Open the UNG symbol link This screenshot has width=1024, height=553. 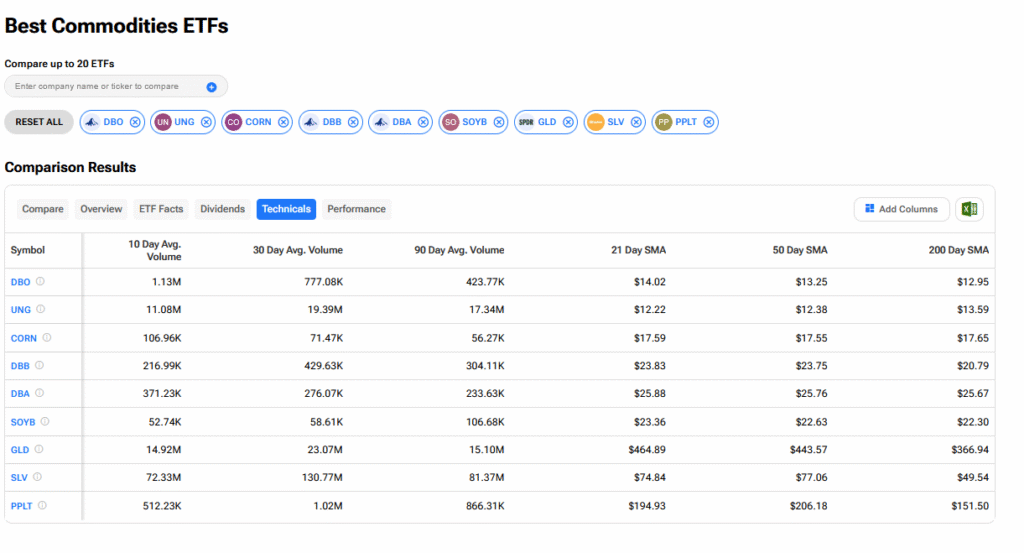pyautogui.click(x=21, y=309)
